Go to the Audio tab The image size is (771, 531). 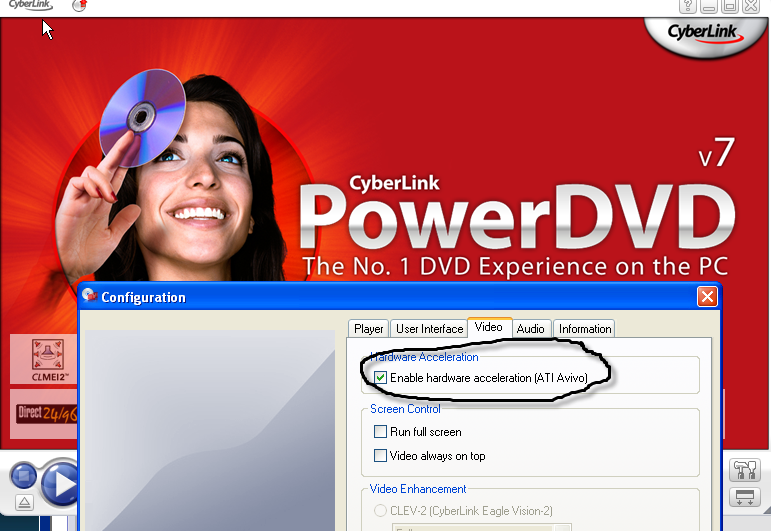coord(531,329)
